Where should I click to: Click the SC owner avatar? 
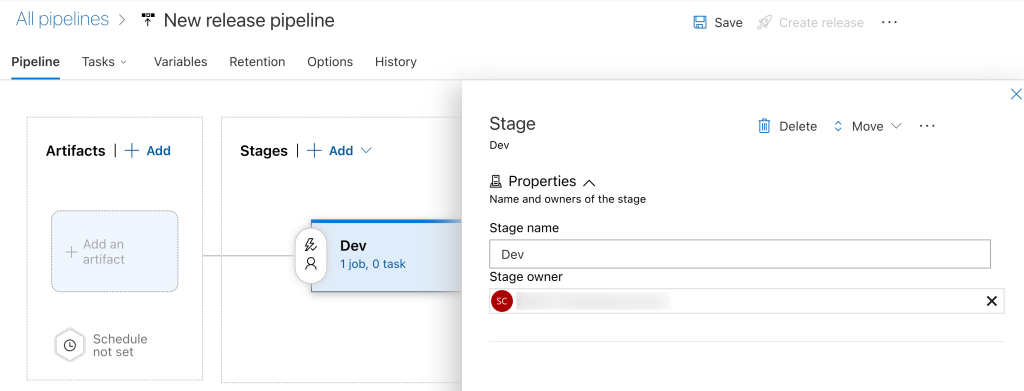click(x=502, y=301)
